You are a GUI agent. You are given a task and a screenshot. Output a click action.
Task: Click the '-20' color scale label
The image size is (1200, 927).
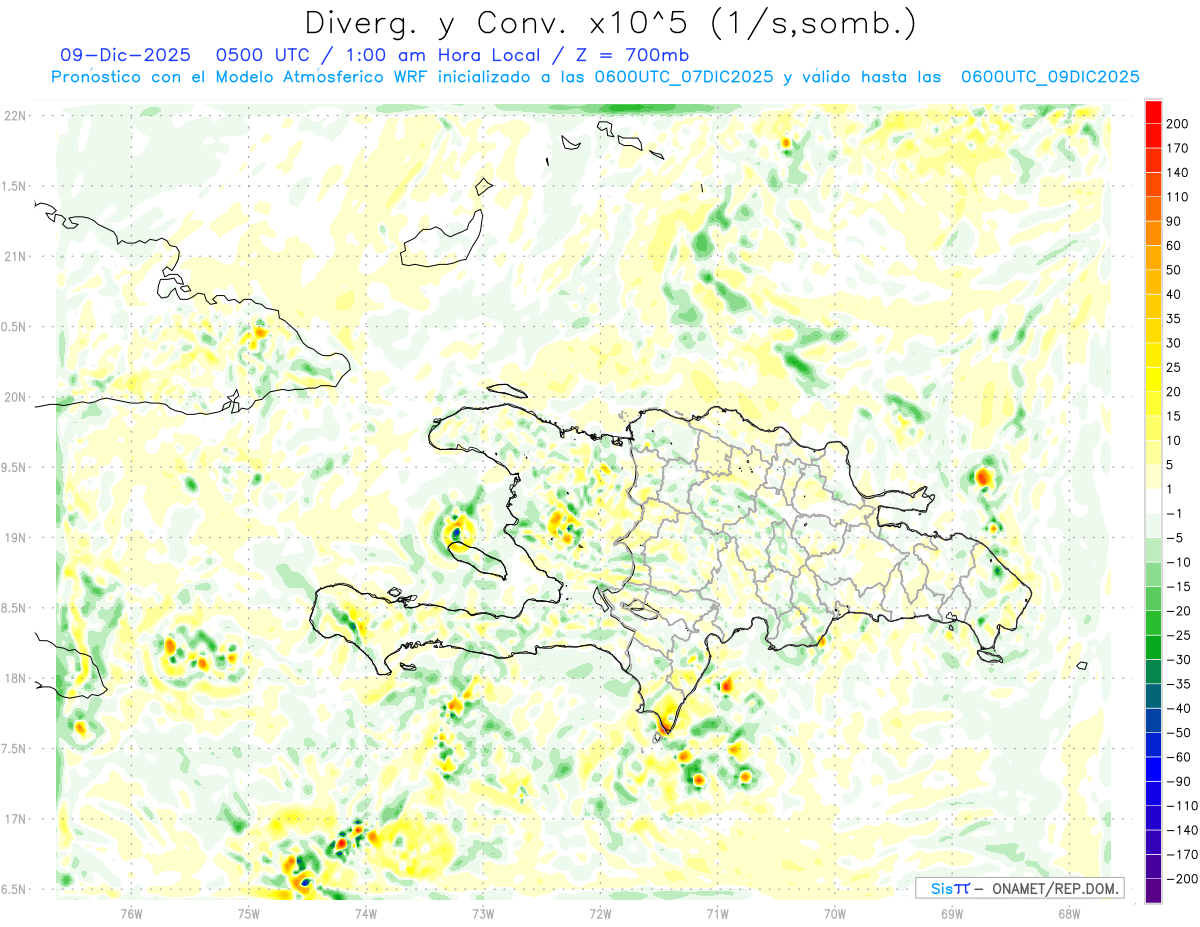coord(1181,611)
